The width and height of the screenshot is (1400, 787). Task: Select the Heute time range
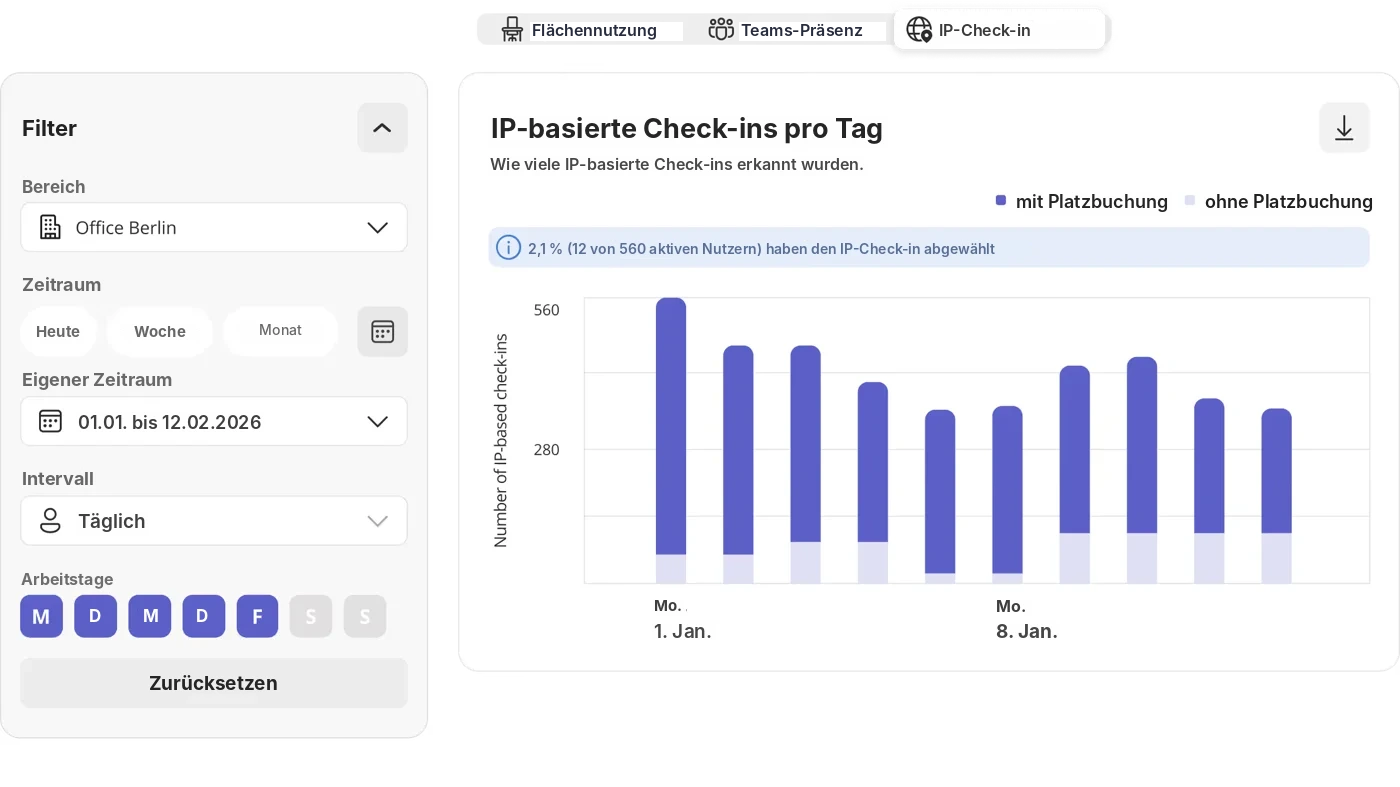(x=58, y=332)
